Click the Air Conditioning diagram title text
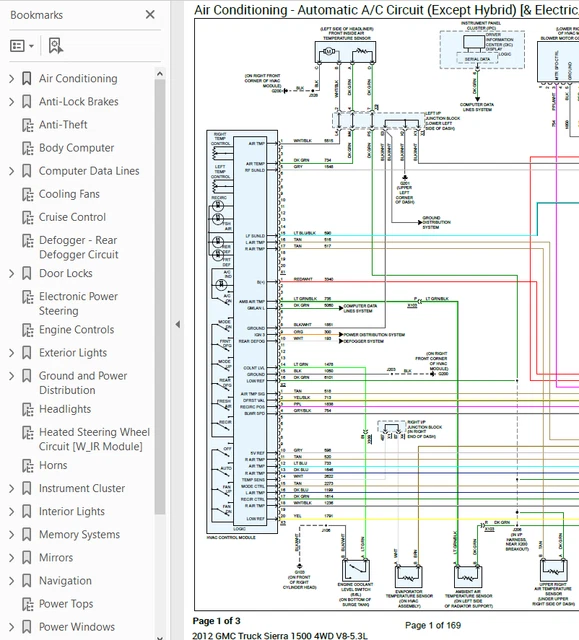The width and height of the screenshot is (579, 640). (x=386, y=10)
